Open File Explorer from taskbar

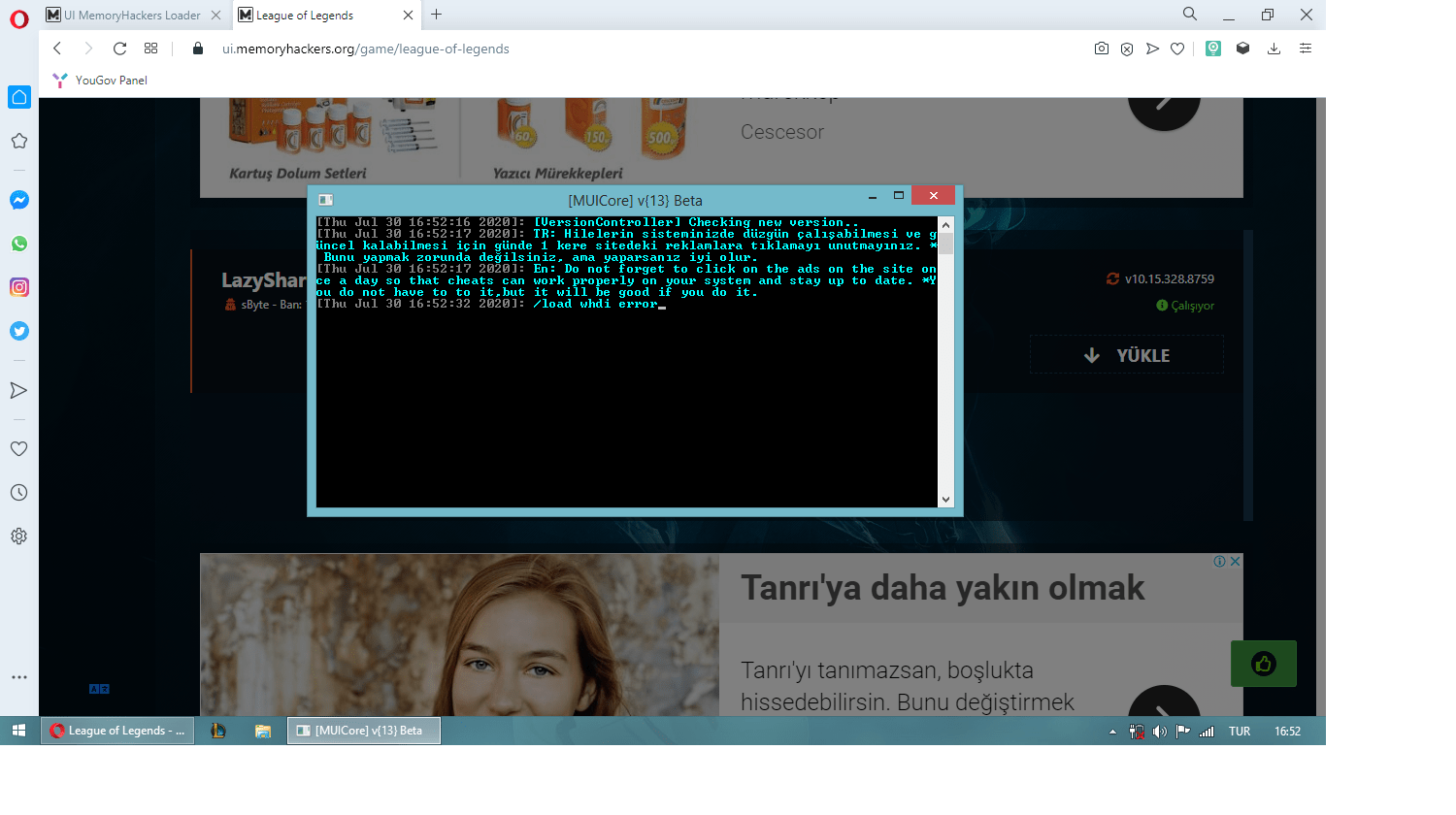[x=263, y=731]
